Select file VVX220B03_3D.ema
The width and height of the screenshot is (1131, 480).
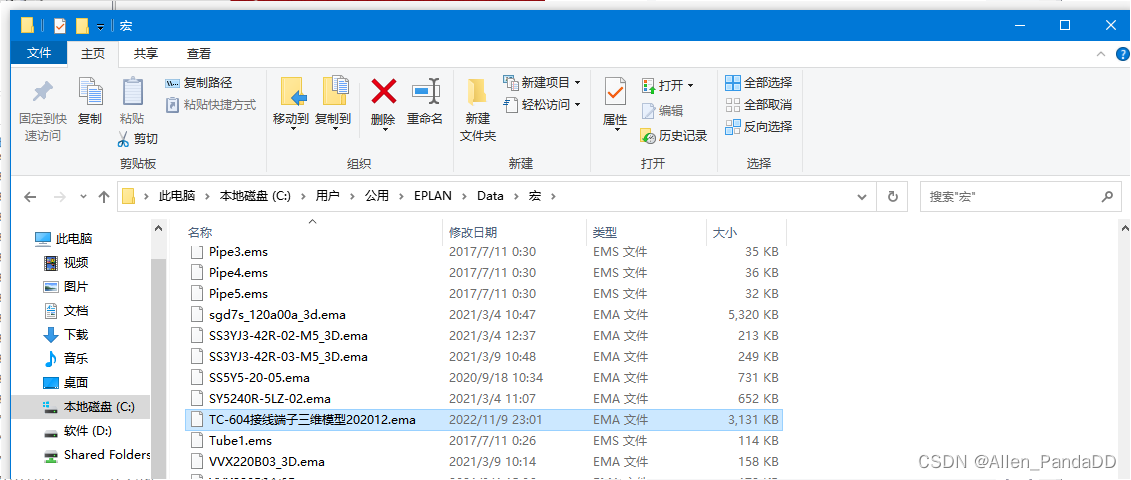point(484,461)
